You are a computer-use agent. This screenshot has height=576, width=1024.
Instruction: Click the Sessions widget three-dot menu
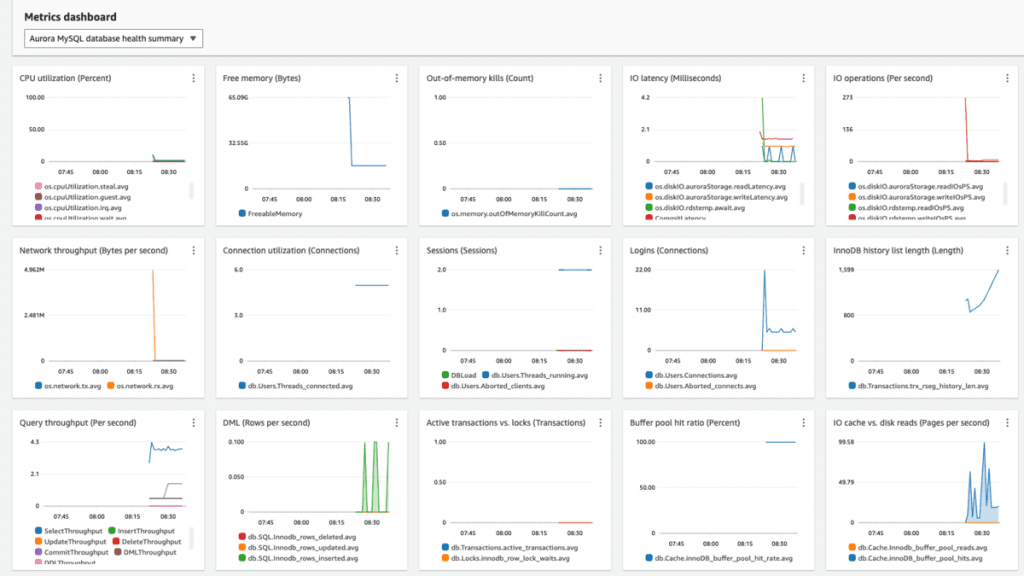[x=601, y=250]
